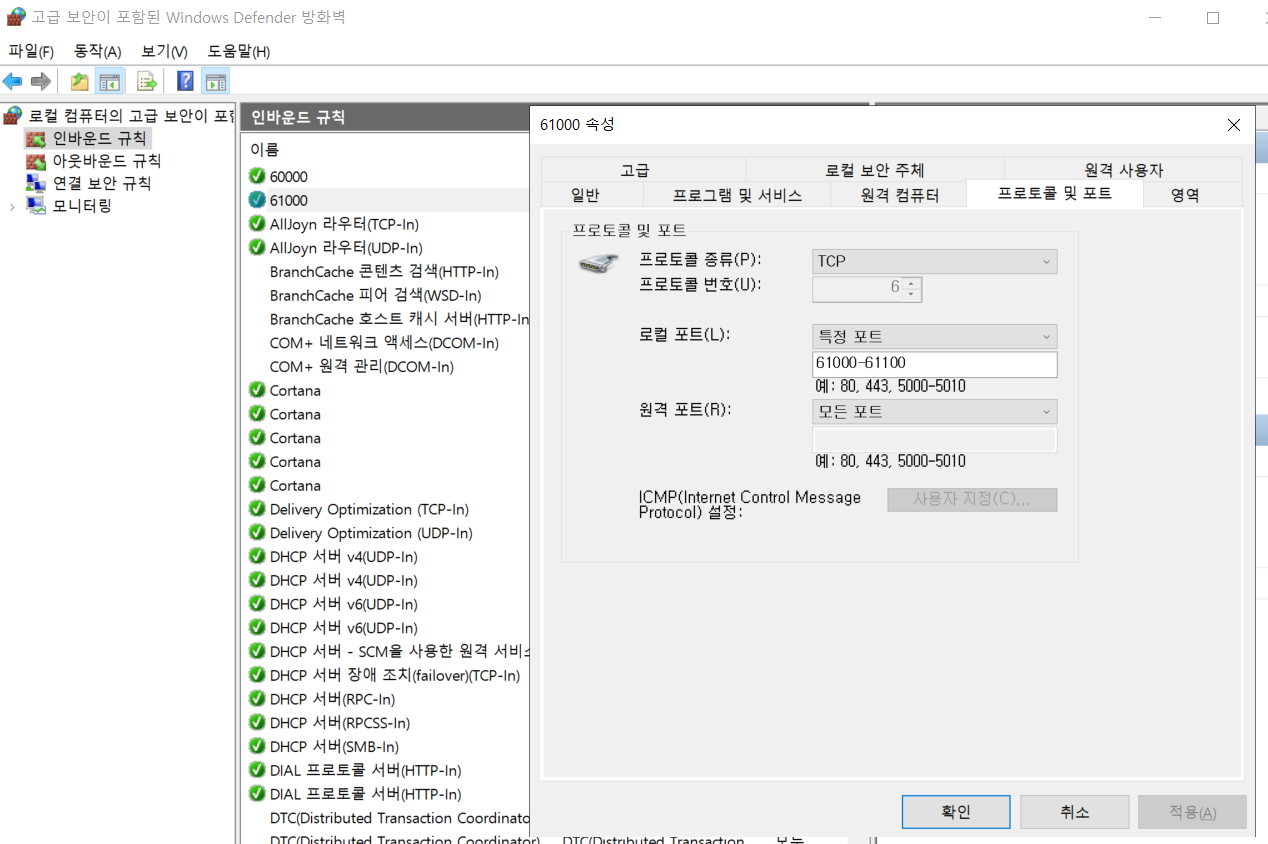Open the 파일(F) menu
The width and height of the screenshot is (1268, 844).
coord(31,51)
